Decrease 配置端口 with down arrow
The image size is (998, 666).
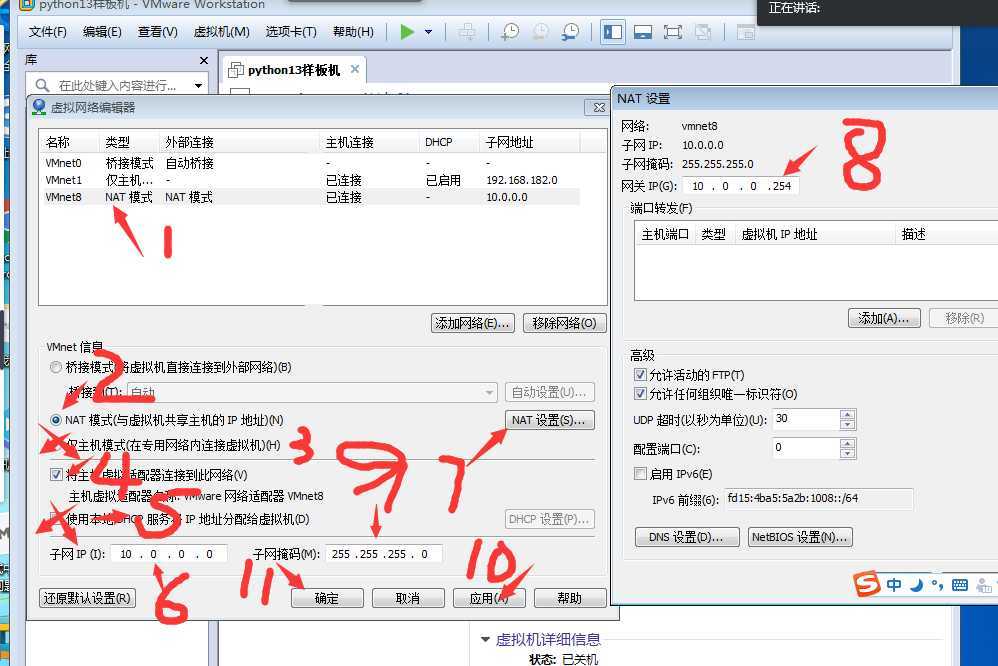click(x=847, y=453)
